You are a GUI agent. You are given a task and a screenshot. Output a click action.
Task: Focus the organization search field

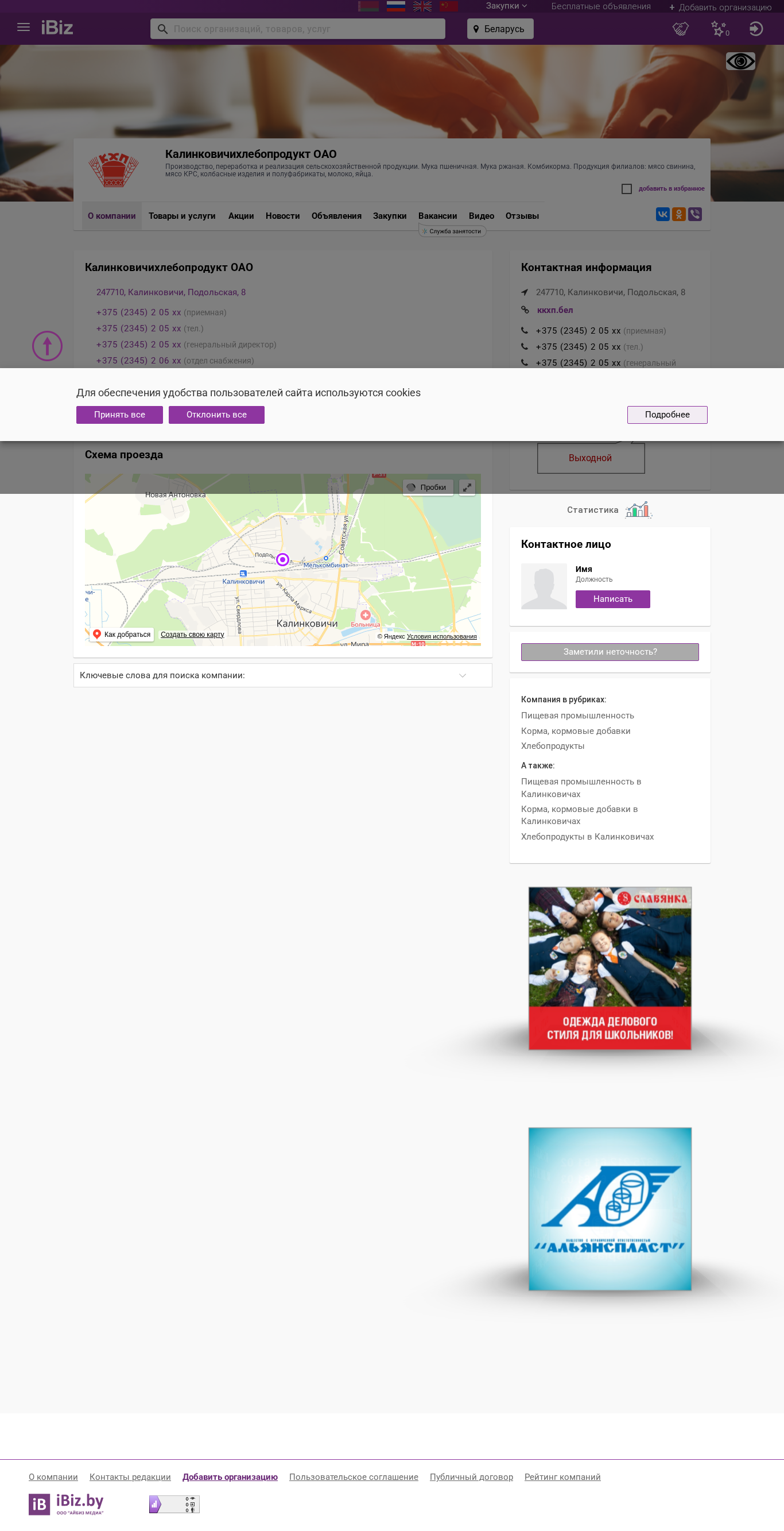297,29
